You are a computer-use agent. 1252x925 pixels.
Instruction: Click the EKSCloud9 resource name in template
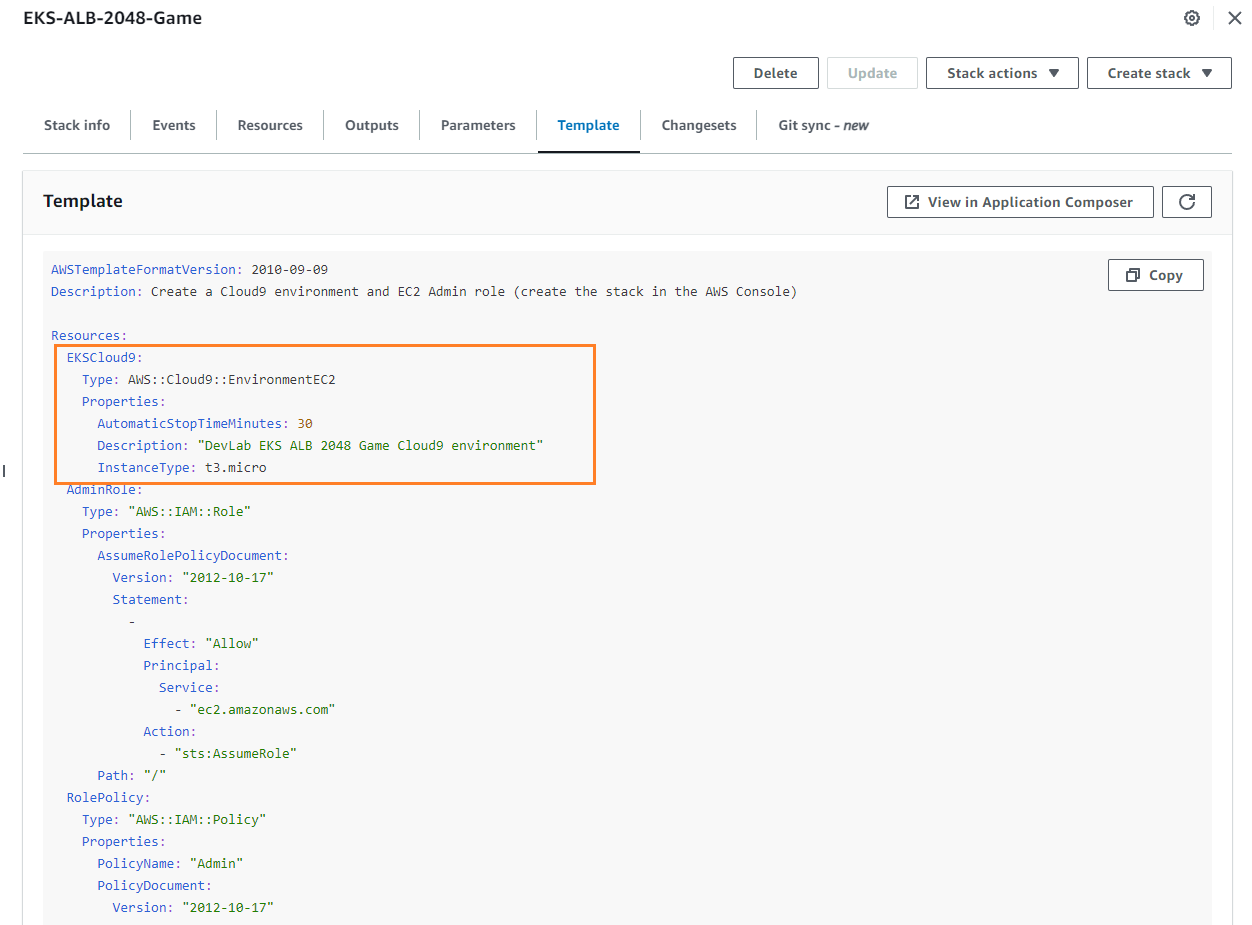pos(104,357)
